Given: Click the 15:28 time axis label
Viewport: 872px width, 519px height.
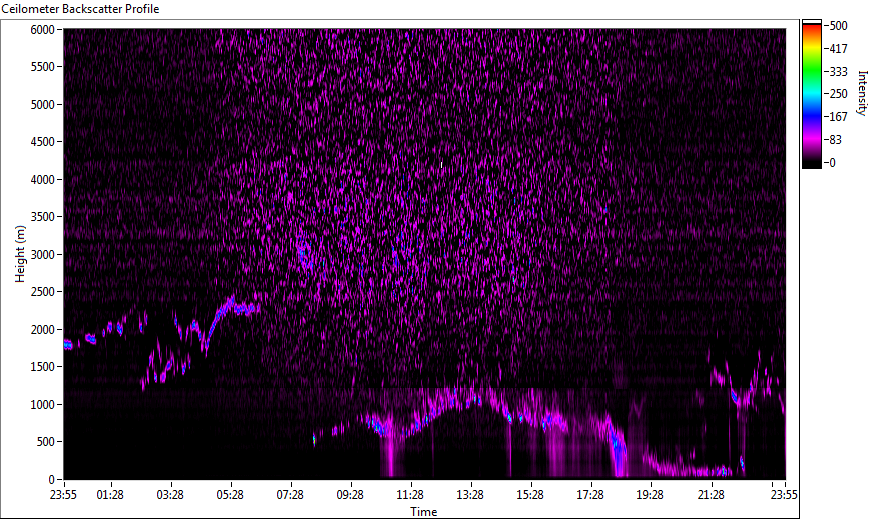Looking at the screenshot, I should pos(531,495).
